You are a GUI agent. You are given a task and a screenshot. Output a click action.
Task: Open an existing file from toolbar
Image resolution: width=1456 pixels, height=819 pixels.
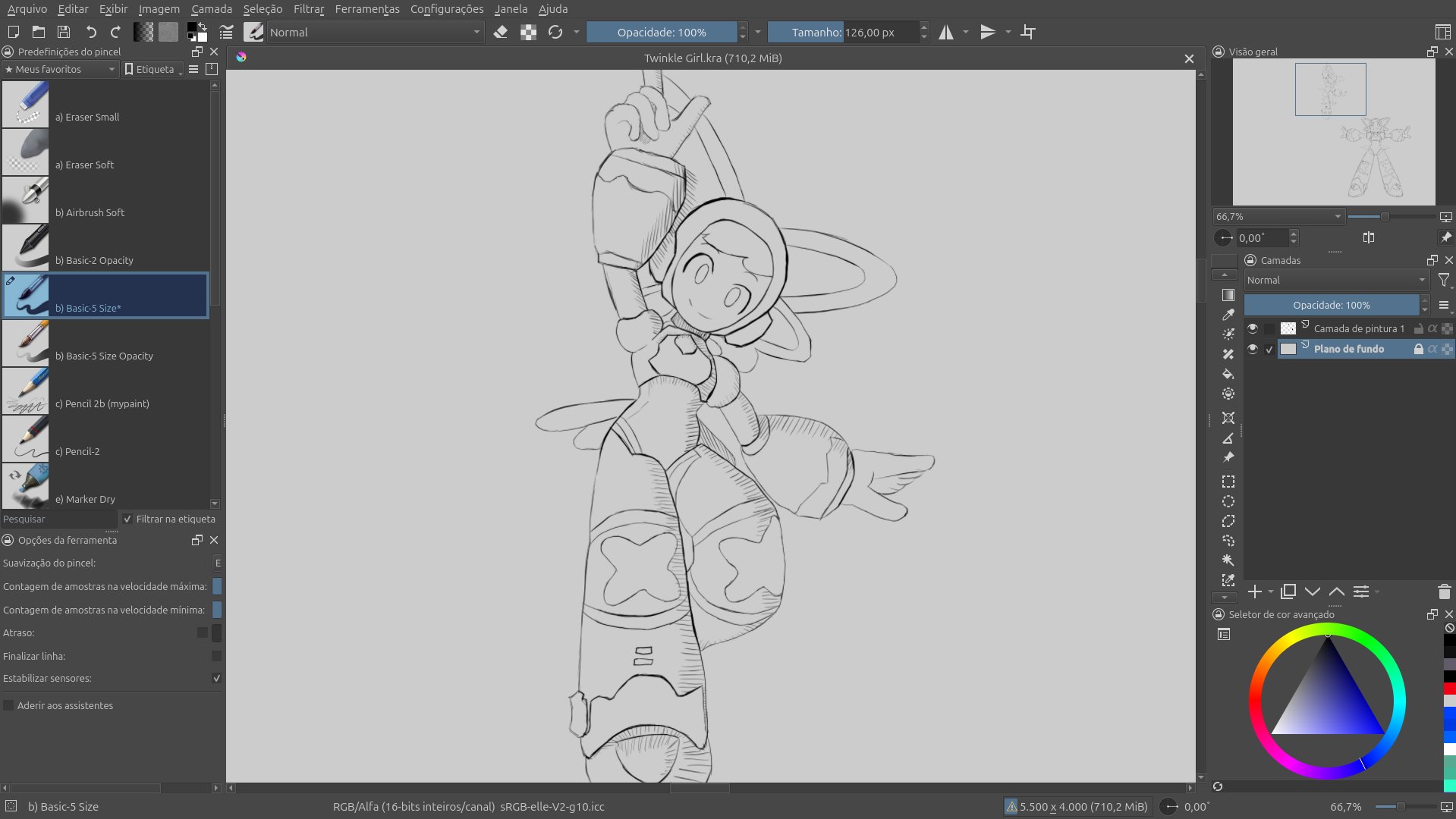(x=39, y=32)
